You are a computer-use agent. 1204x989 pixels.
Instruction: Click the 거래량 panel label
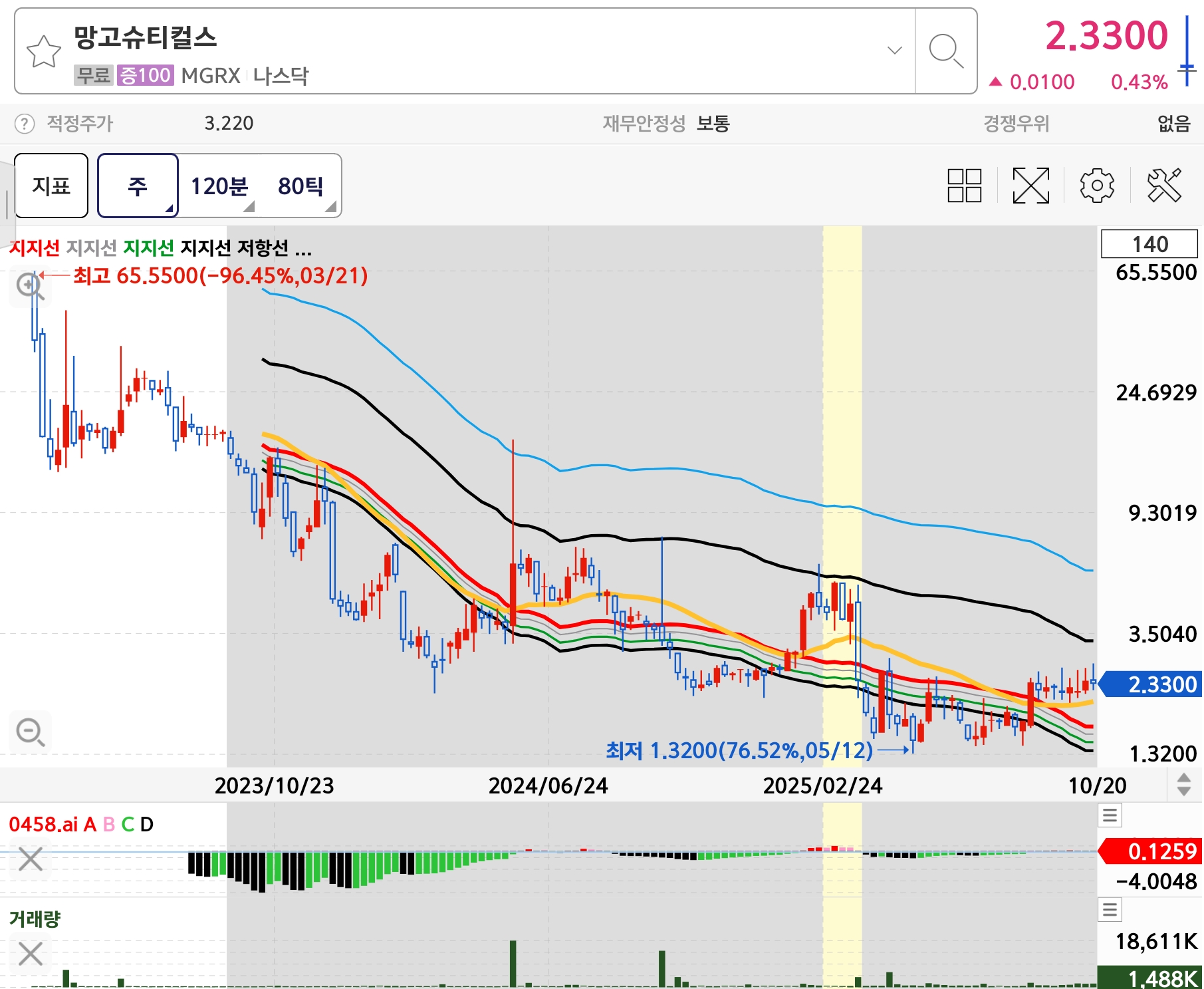(35, 919)
